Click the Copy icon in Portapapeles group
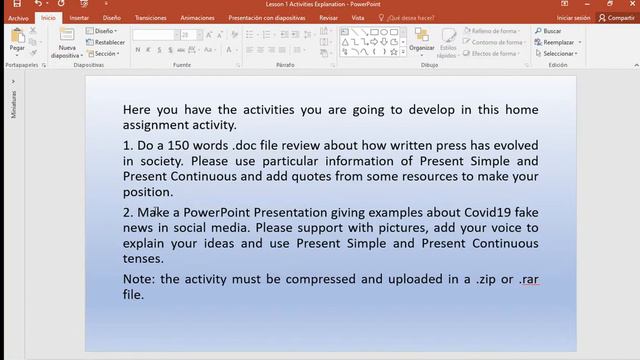This screenshot has width=640, height=360. (x=33, y=42)
